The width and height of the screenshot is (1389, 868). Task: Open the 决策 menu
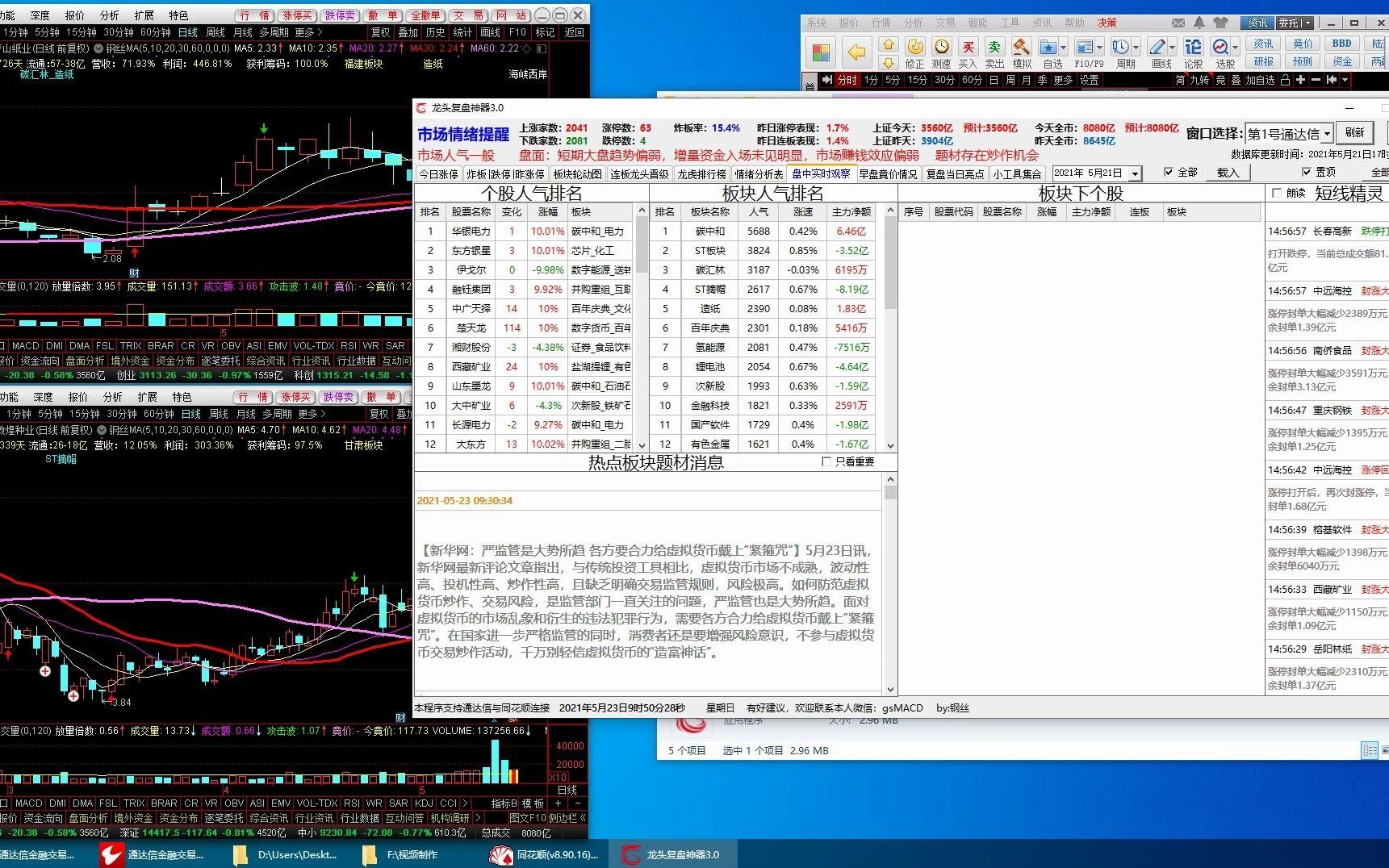(1107, 23)
